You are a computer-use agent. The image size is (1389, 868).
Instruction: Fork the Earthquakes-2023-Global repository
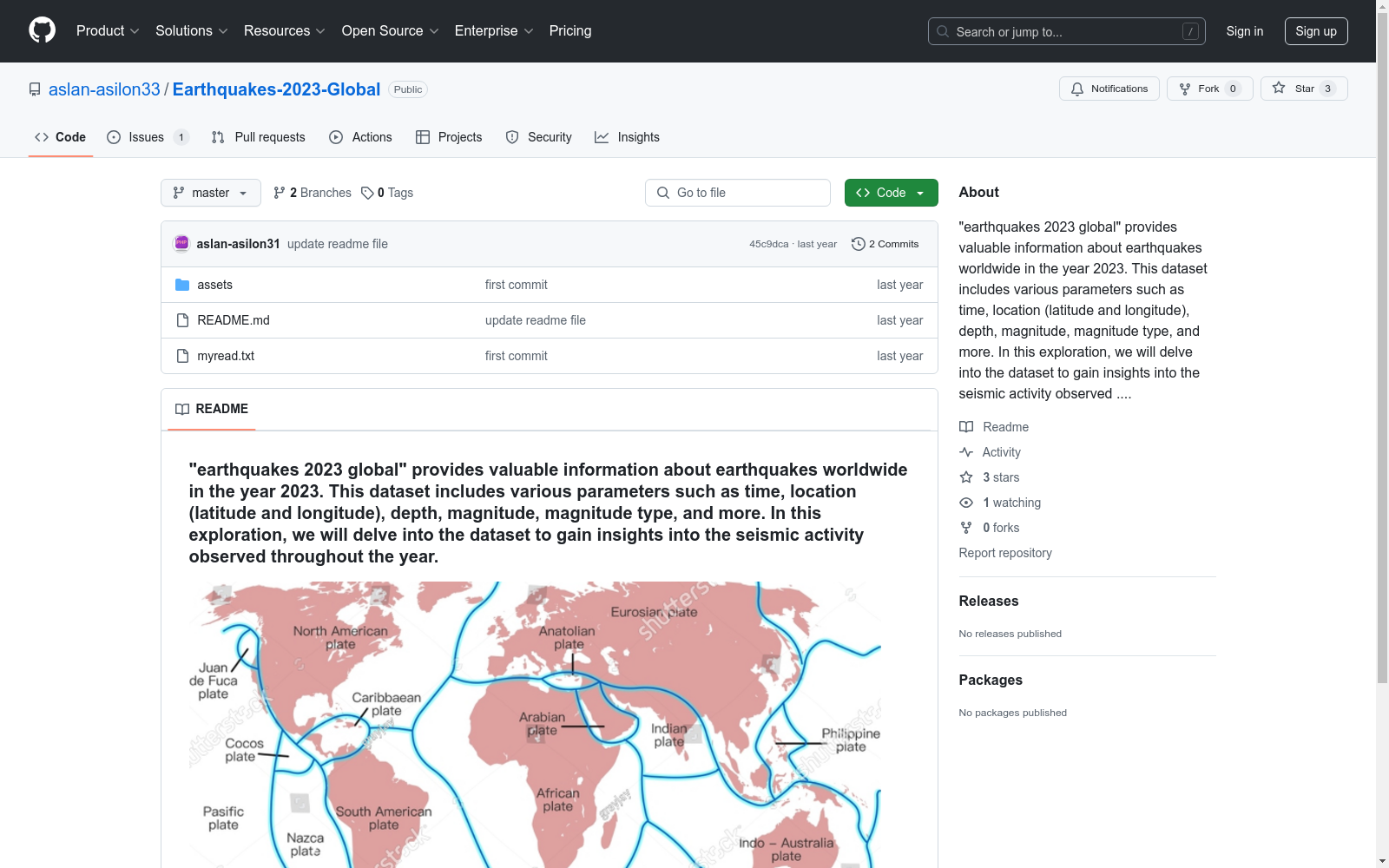point(1209,89)
